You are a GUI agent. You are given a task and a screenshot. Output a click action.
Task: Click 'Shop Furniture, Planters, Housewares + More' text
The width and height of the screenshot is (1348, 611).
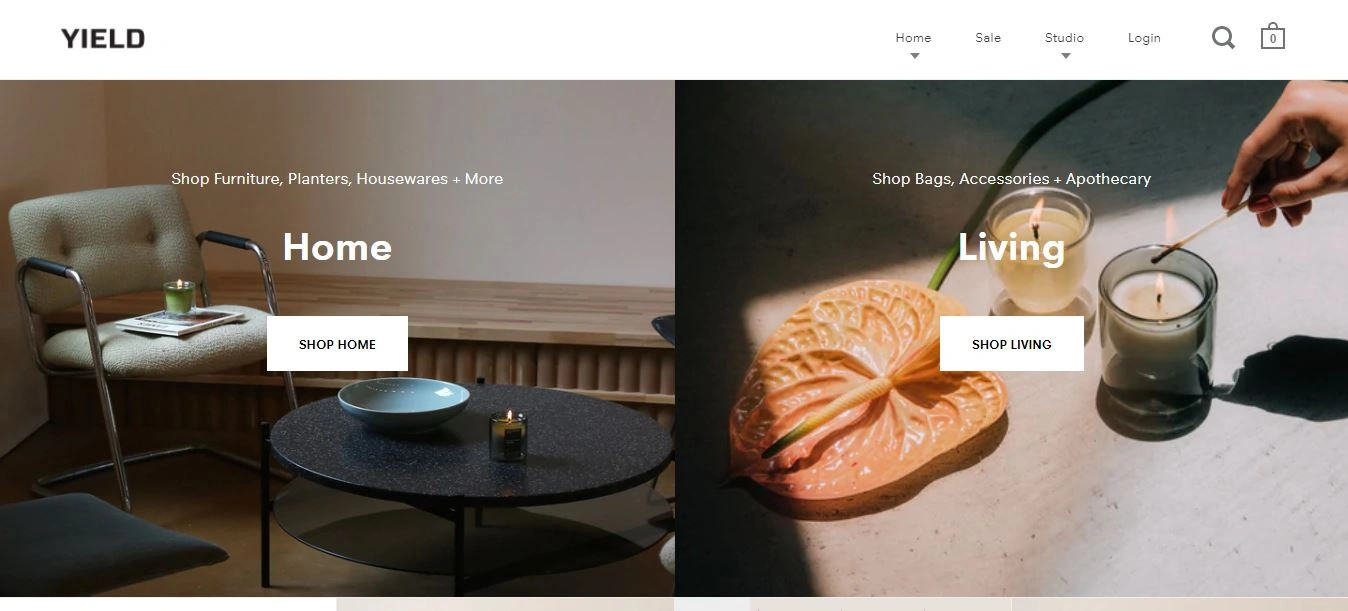point(337,179)
